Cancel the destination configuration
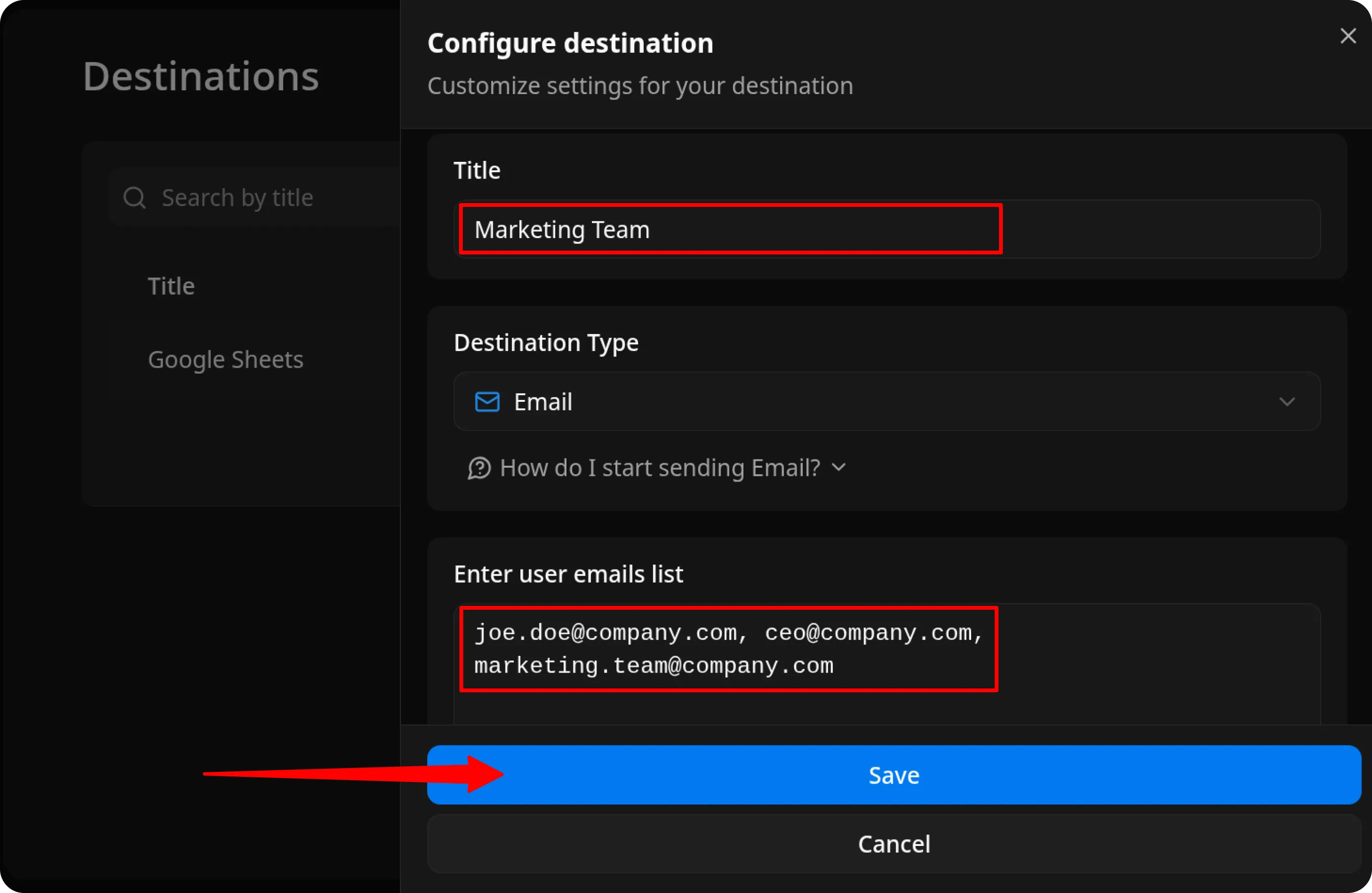The height and width of the screenshot is (893, 1372). point(893,844)
